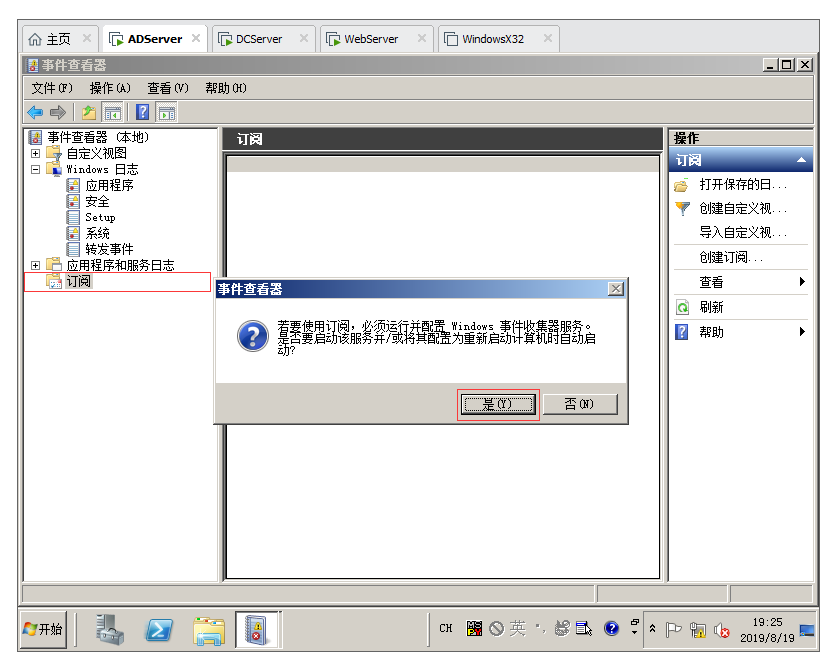Click the up one level folder icon
Screen dimensions: 826x657
tap(89, 112)
